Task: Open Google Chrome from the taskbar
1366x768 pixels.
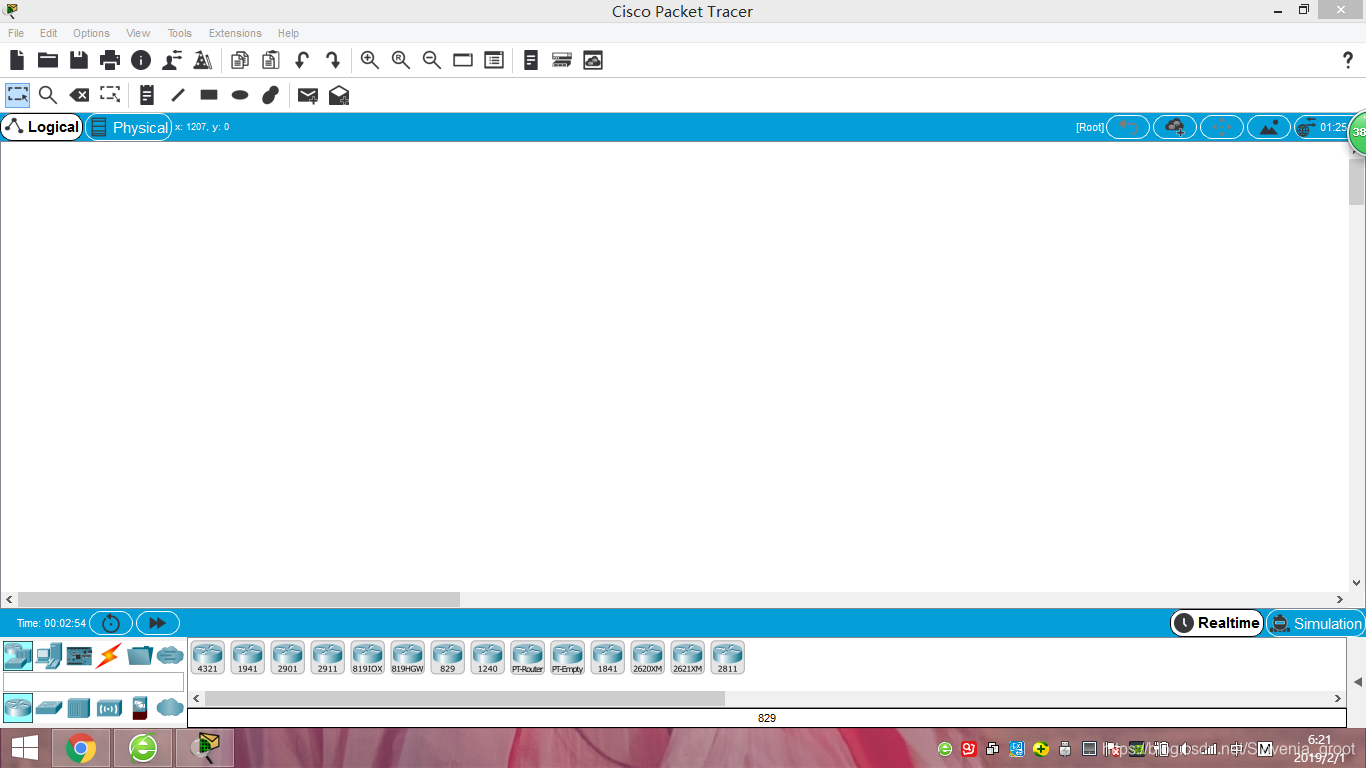Action: 81,748
